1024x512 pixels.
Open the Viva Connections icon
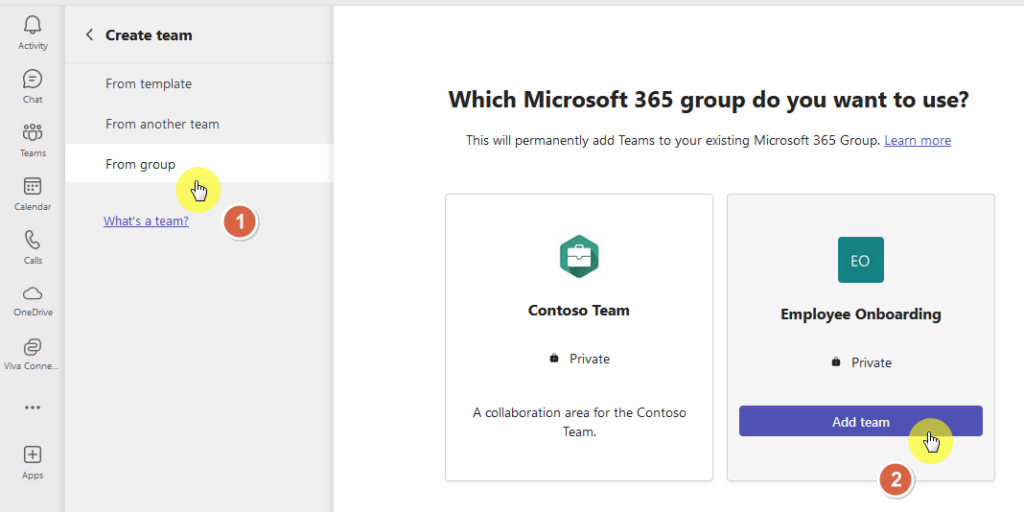click(32, 346)
